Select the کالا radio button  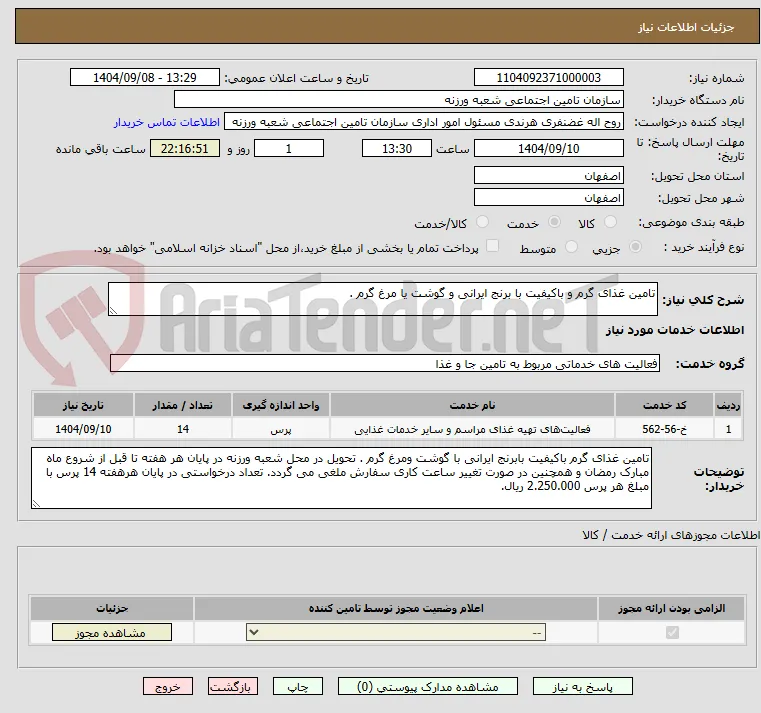[x=610, y=222]
